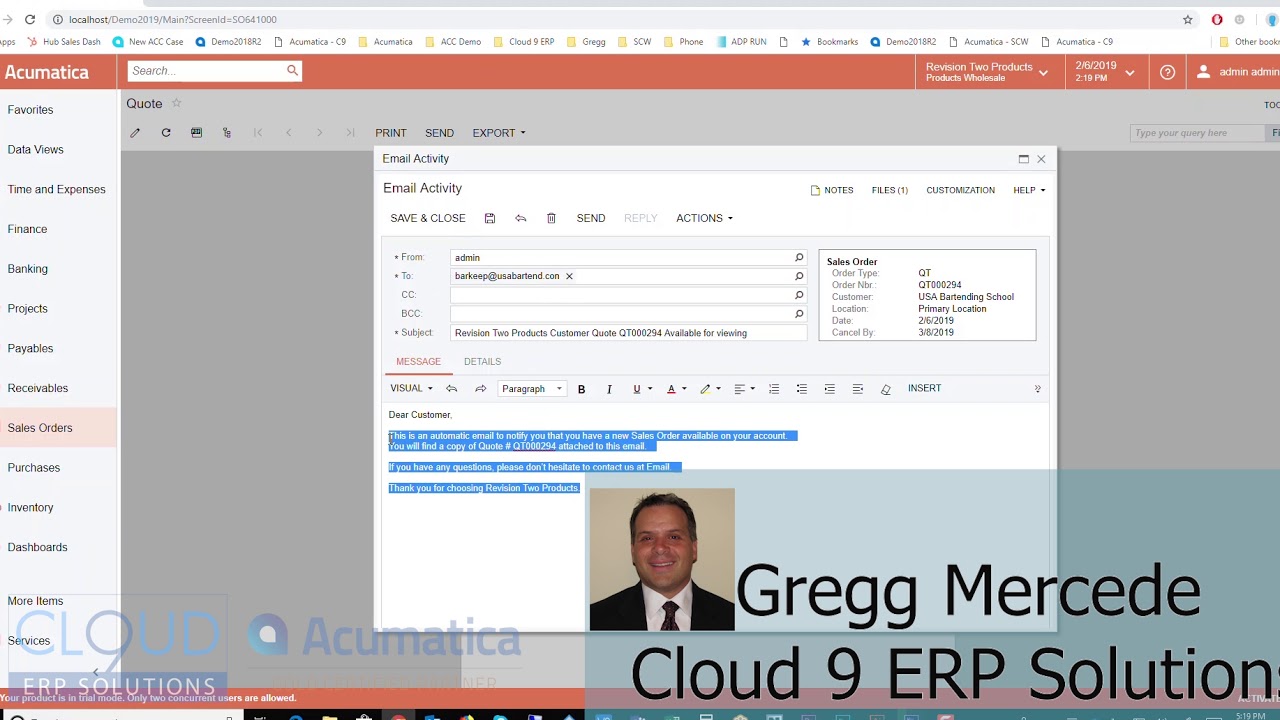This screenshot has width=1280, height=720.
Task: Click the help question mark icon in header
Action: click(x=1167, y=72)
